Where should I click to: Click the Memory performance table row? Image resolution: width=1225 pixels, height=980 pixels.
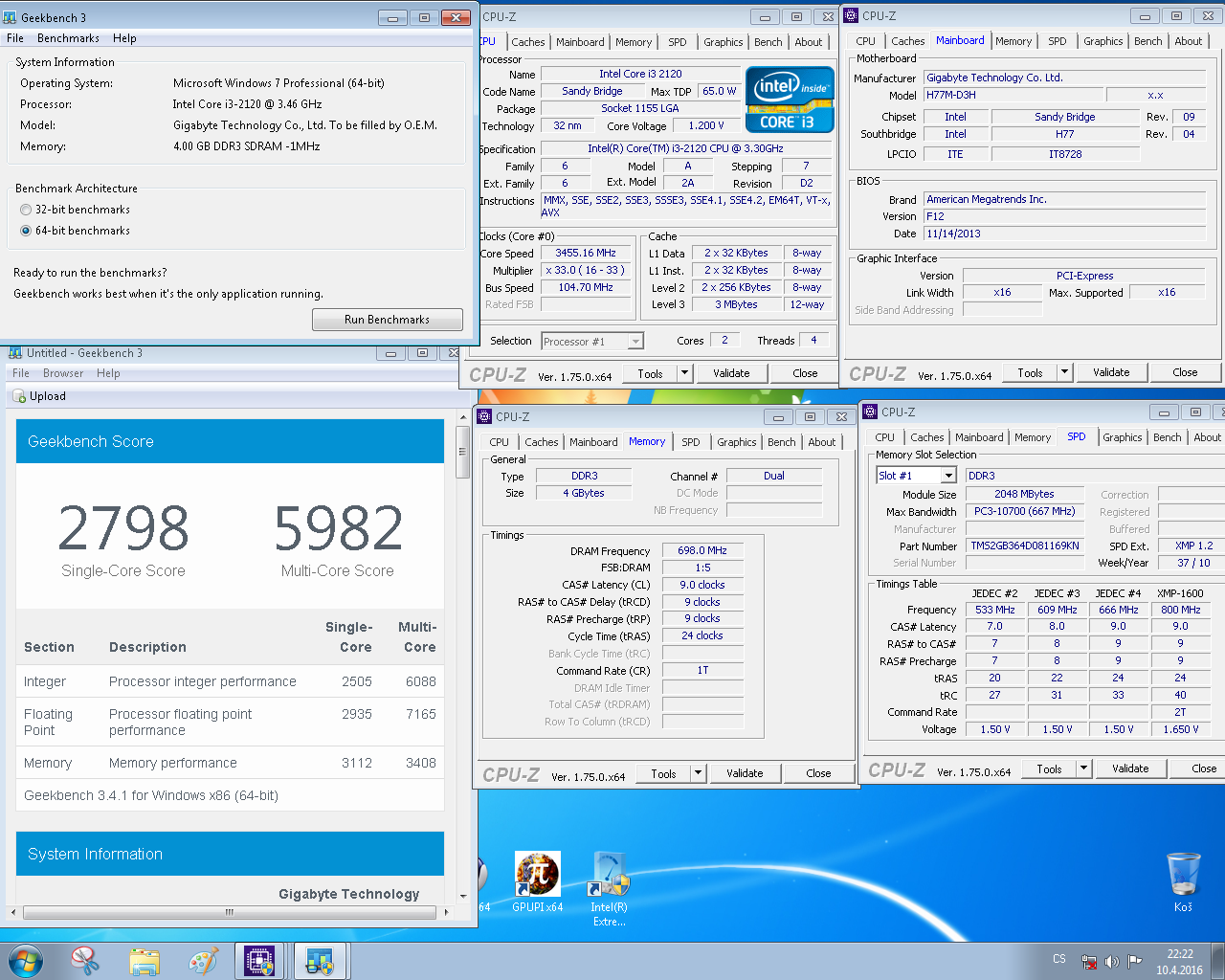(x=230, y=763)
